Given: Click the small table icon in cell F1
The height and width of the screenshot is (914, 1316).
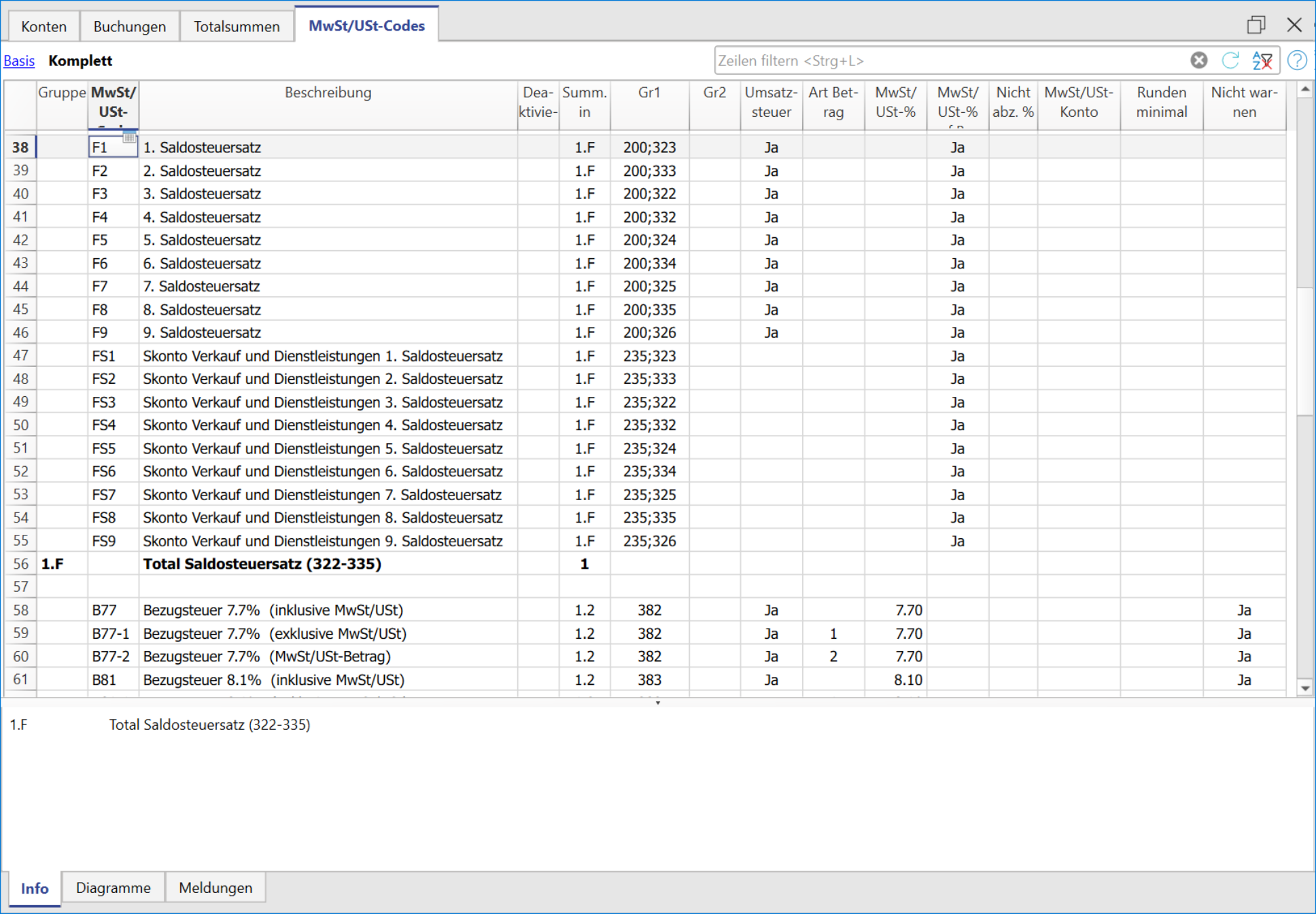Looking at the screenshot, I should (x=129, y=137).
